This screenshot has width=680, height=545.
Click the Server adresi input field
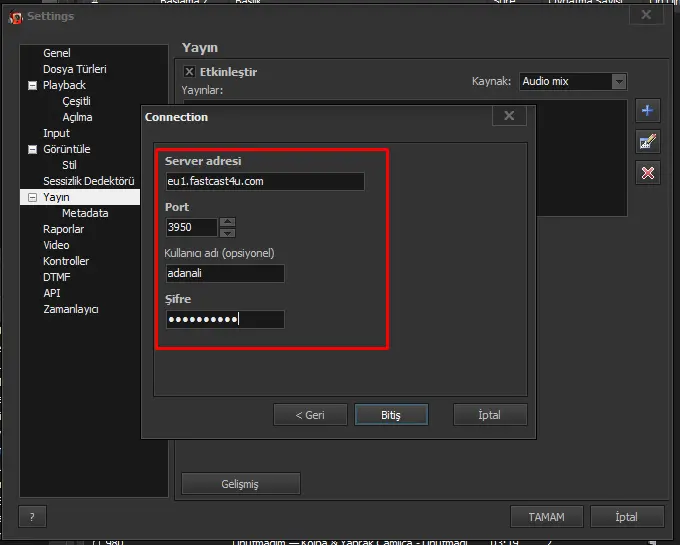click(x=265, y=181)
